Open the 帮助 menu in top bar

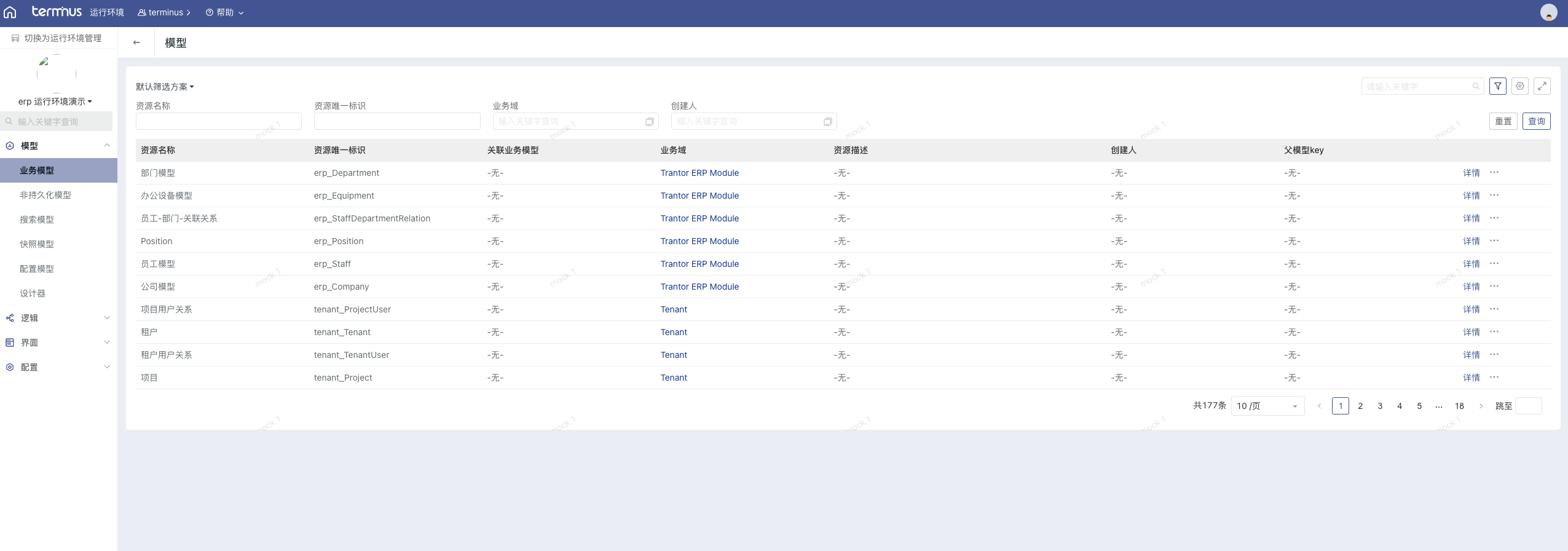(x=225, y=12)
